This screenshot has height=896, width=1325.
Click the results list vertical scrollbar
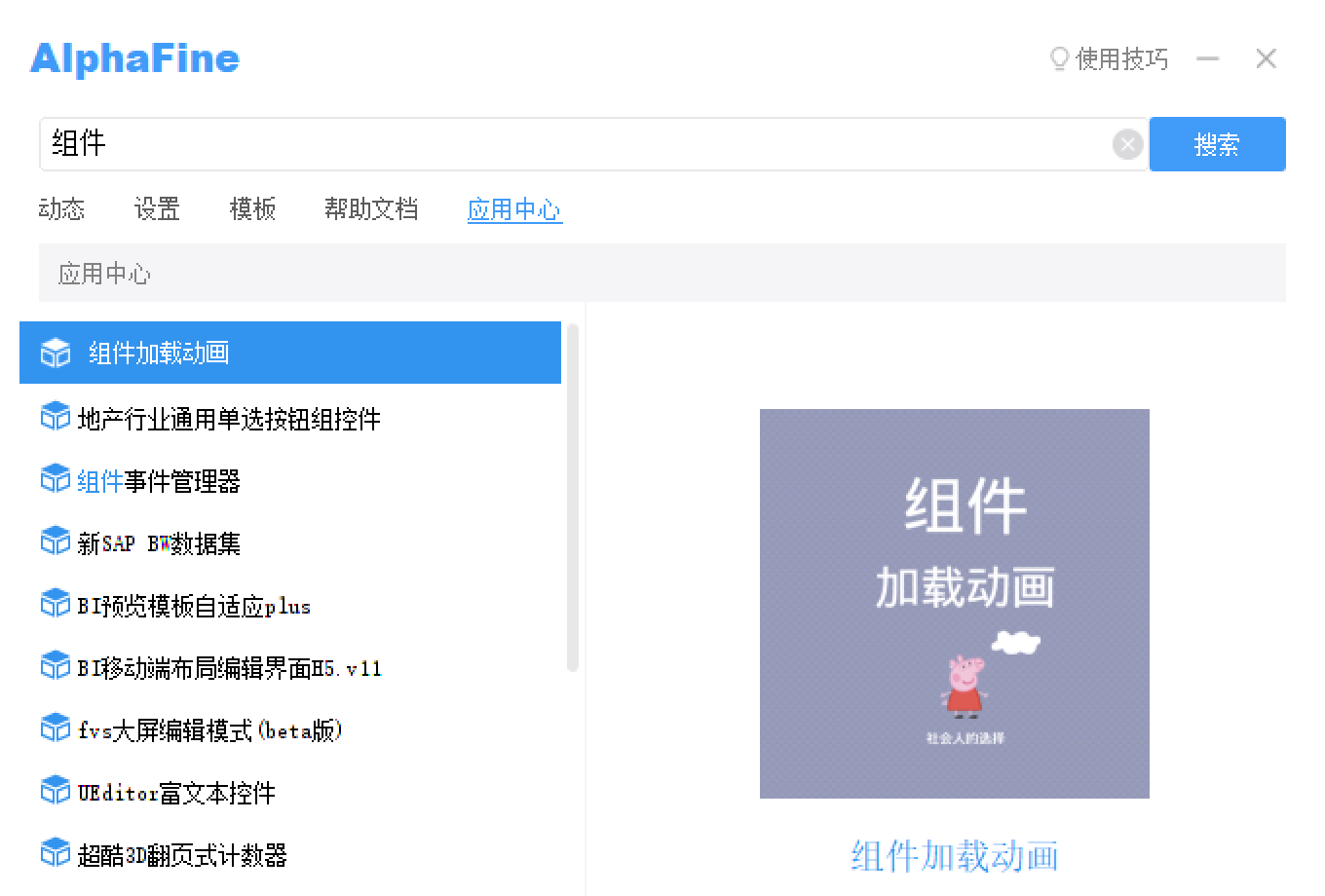point(573,498)
